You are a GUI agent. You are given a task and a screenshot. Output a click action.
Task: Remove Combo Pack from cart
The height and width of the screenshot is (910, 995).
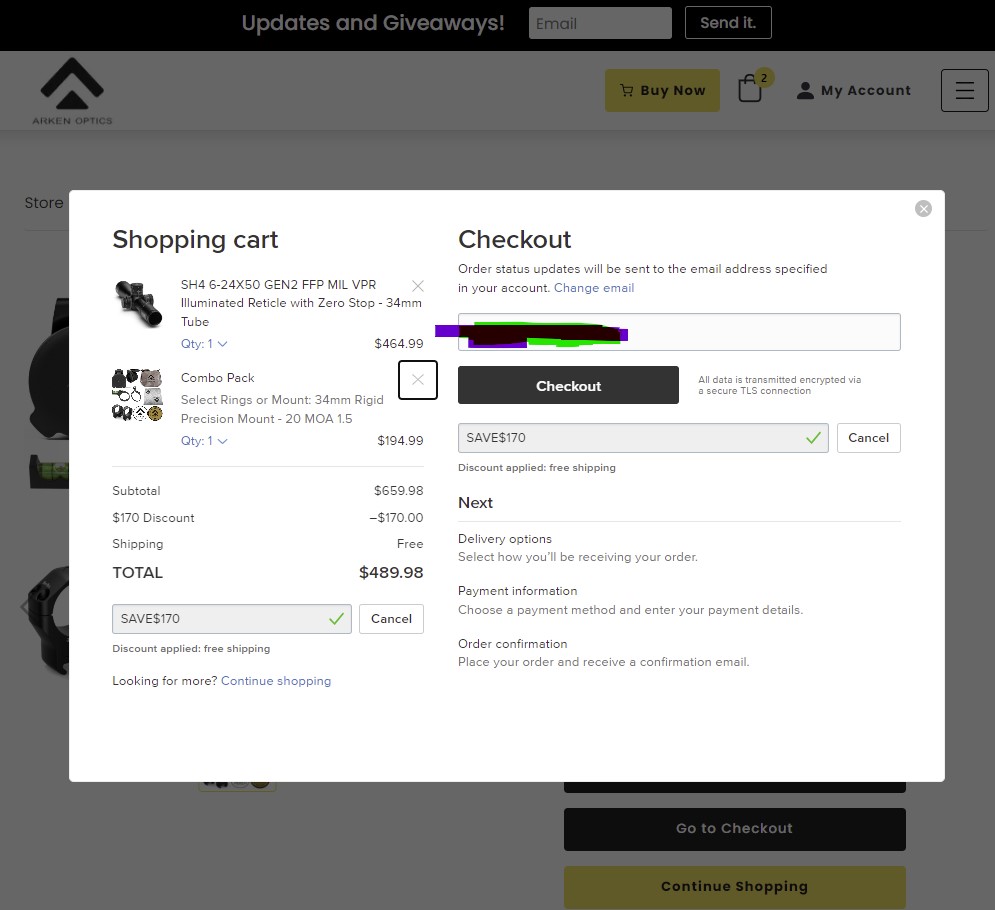[418, 379]
